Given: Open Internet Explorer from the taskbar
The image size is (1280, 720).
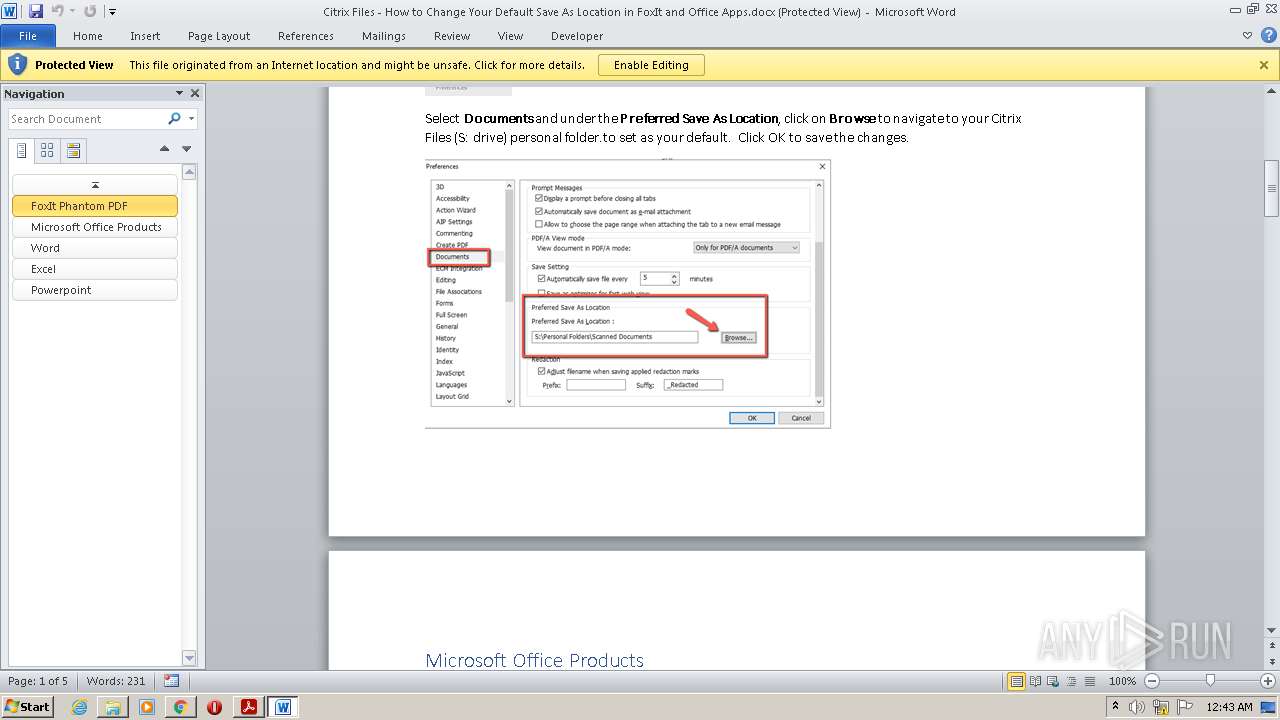Looking at the screenshot, I should tap(79, 707).
